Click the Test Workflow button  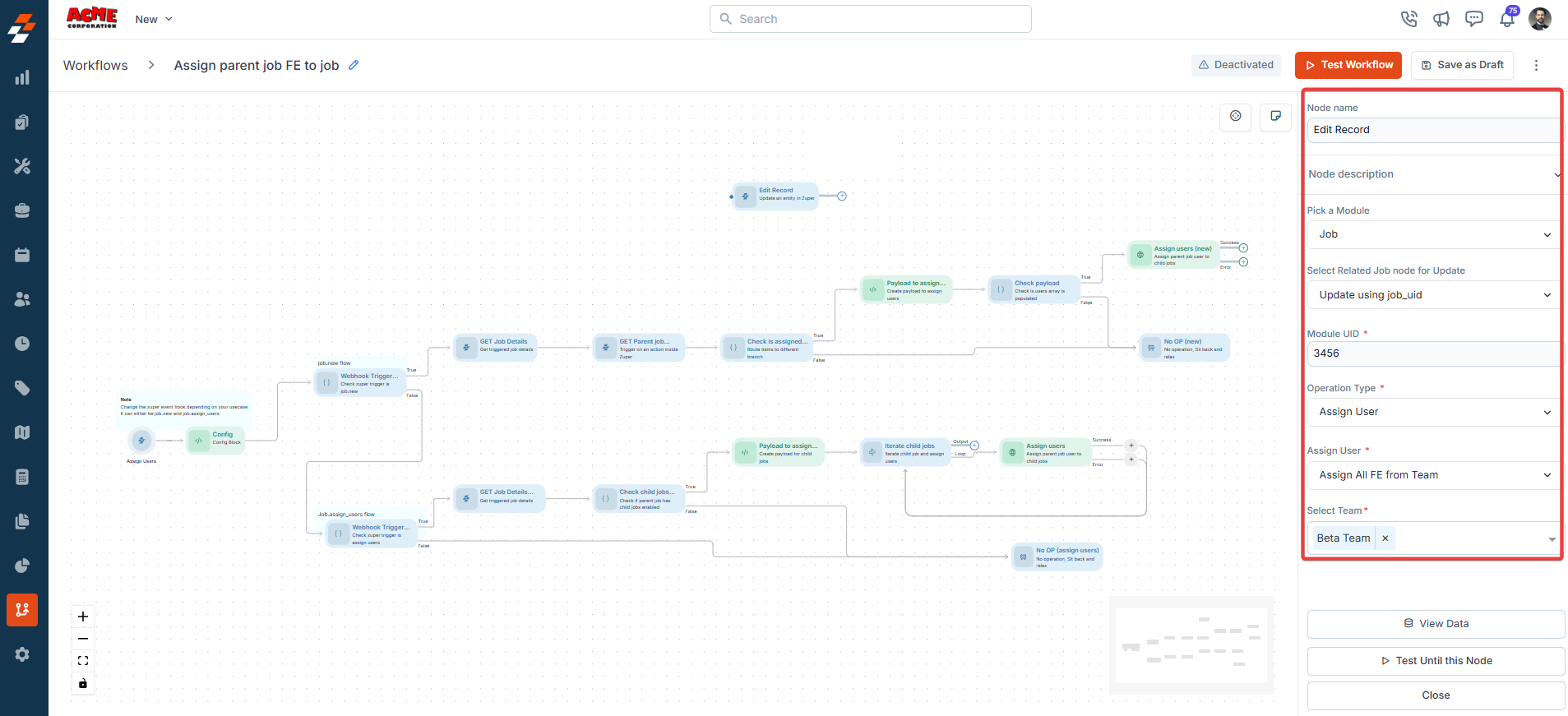coord(1348,65)
